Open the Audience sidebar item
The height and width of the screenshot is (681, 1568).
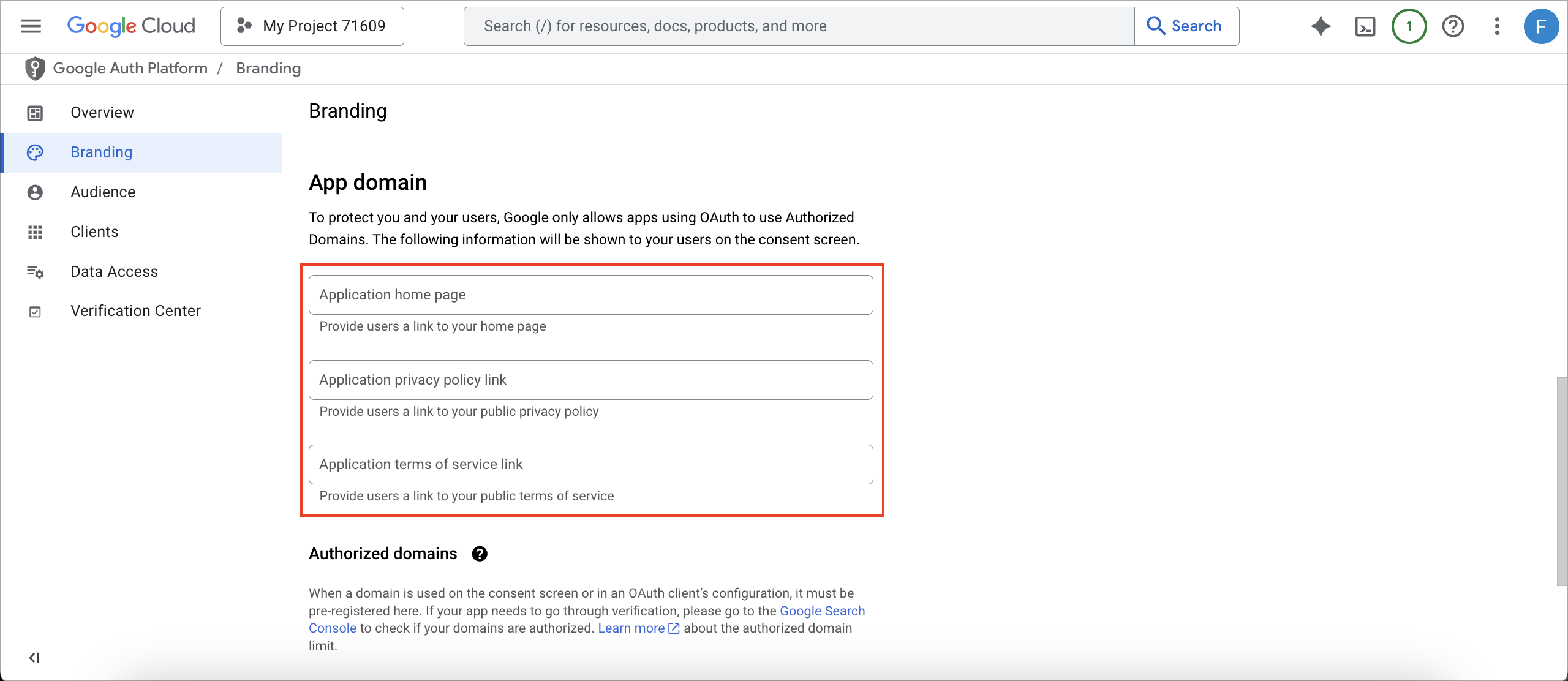[x=142, y=192]
